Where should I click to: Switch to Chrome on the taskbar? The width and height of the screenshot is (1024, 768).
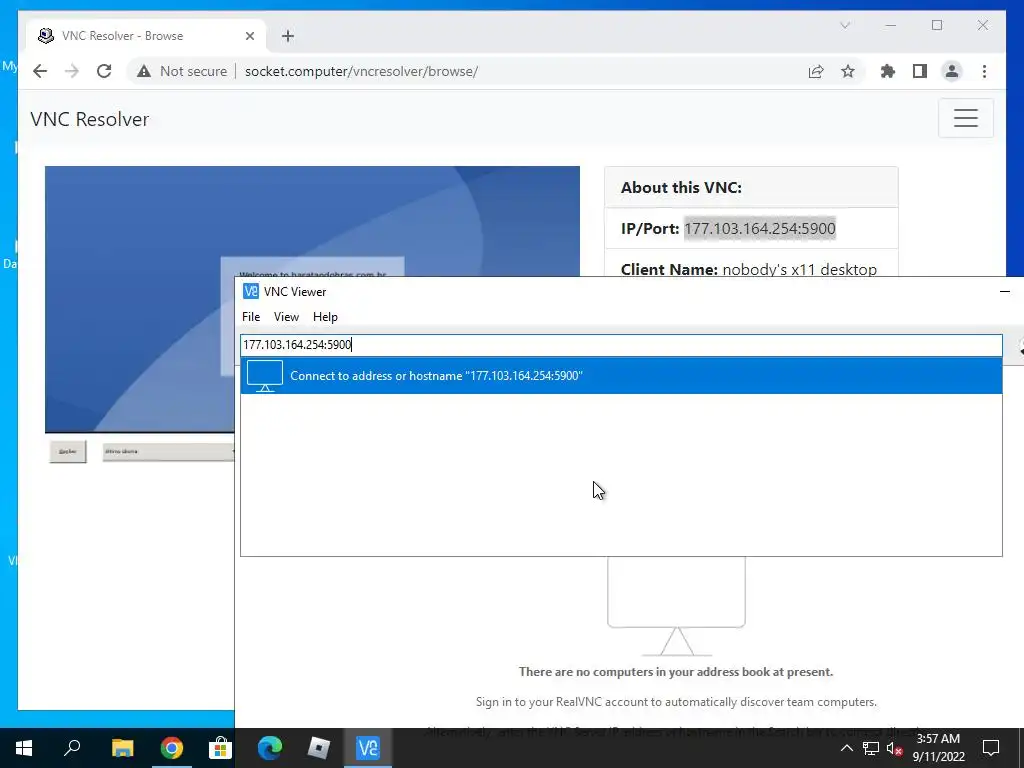tap(171, 748)
